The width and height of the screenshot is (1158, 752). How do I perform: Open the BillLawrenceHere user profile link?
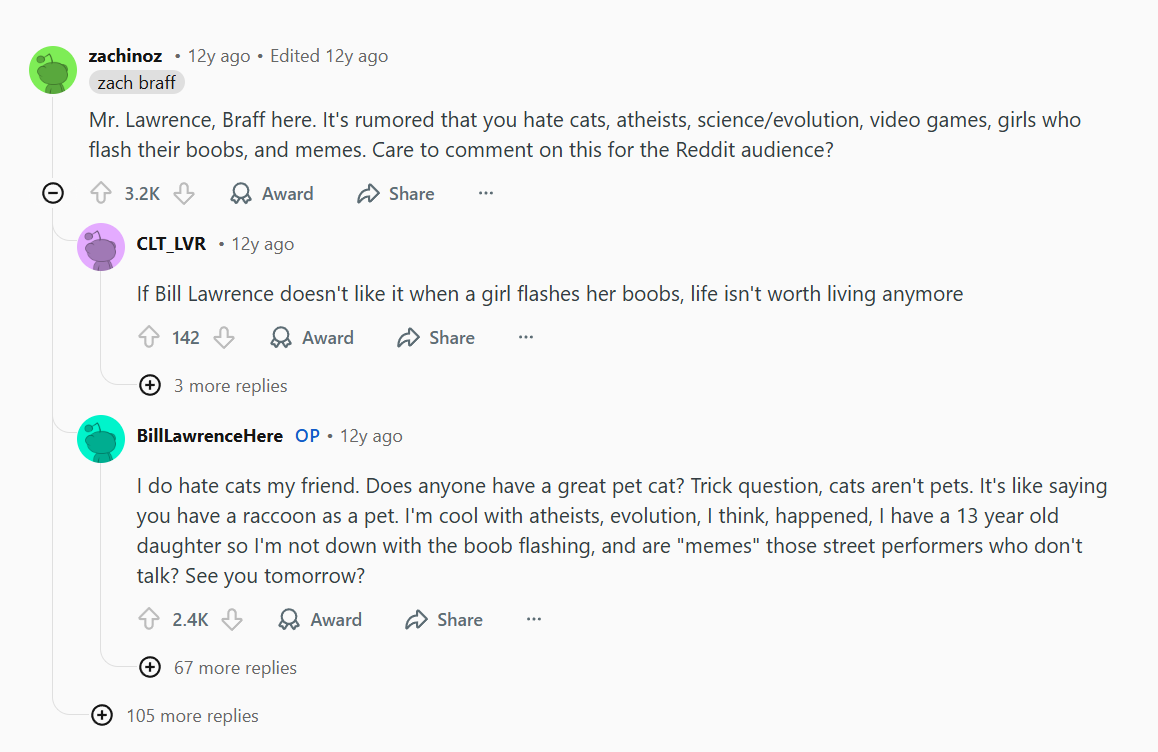click(210, 436)
